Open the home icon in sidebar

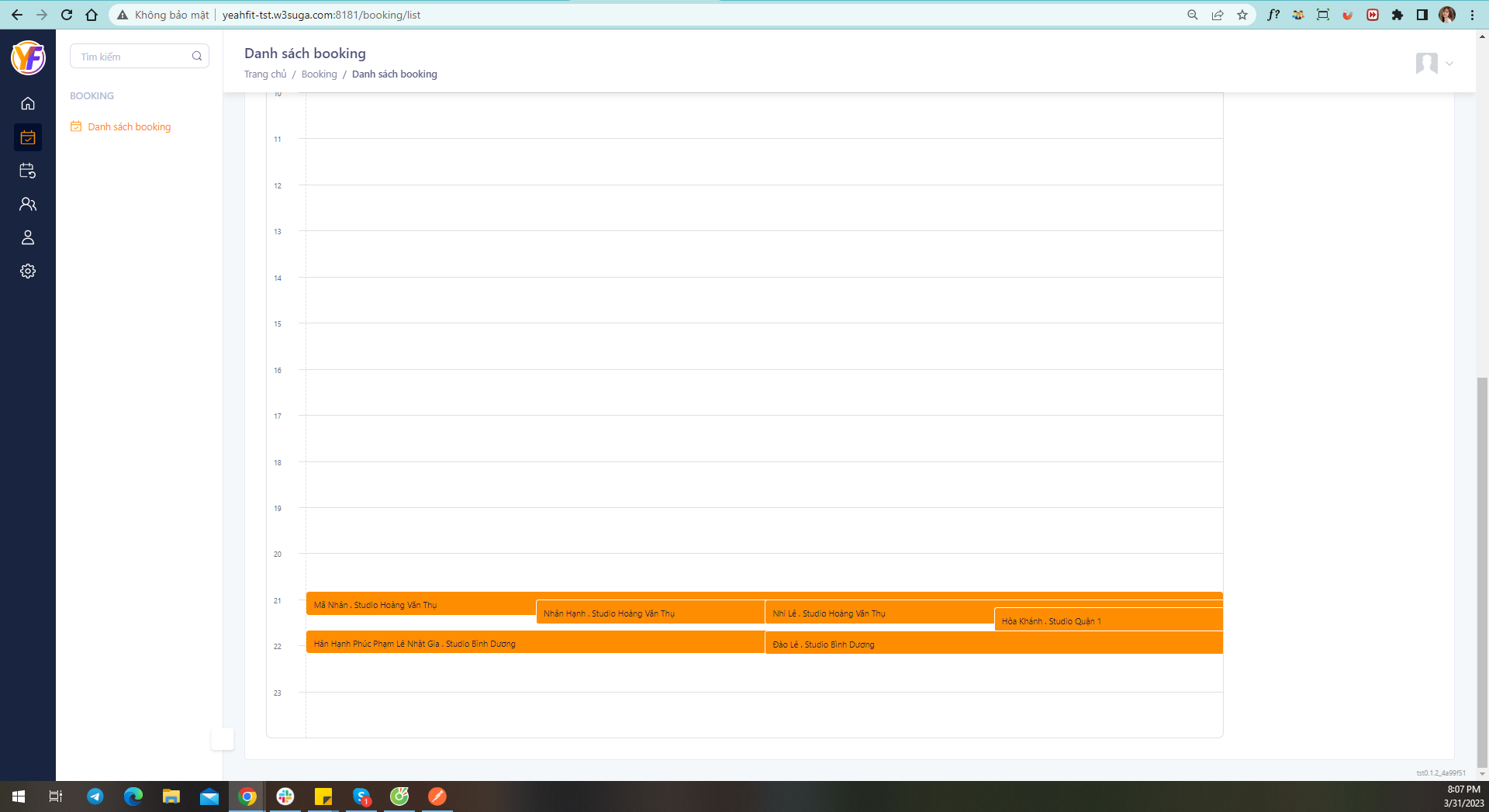coord(28,103)
